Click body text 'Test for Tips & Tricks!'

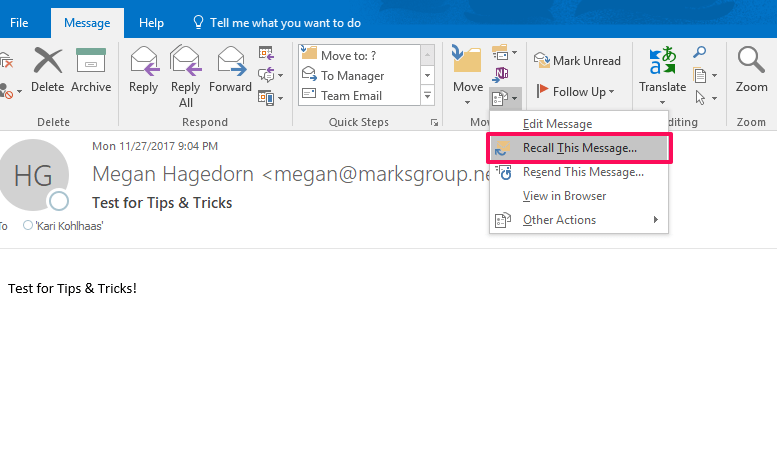[72, 288]
